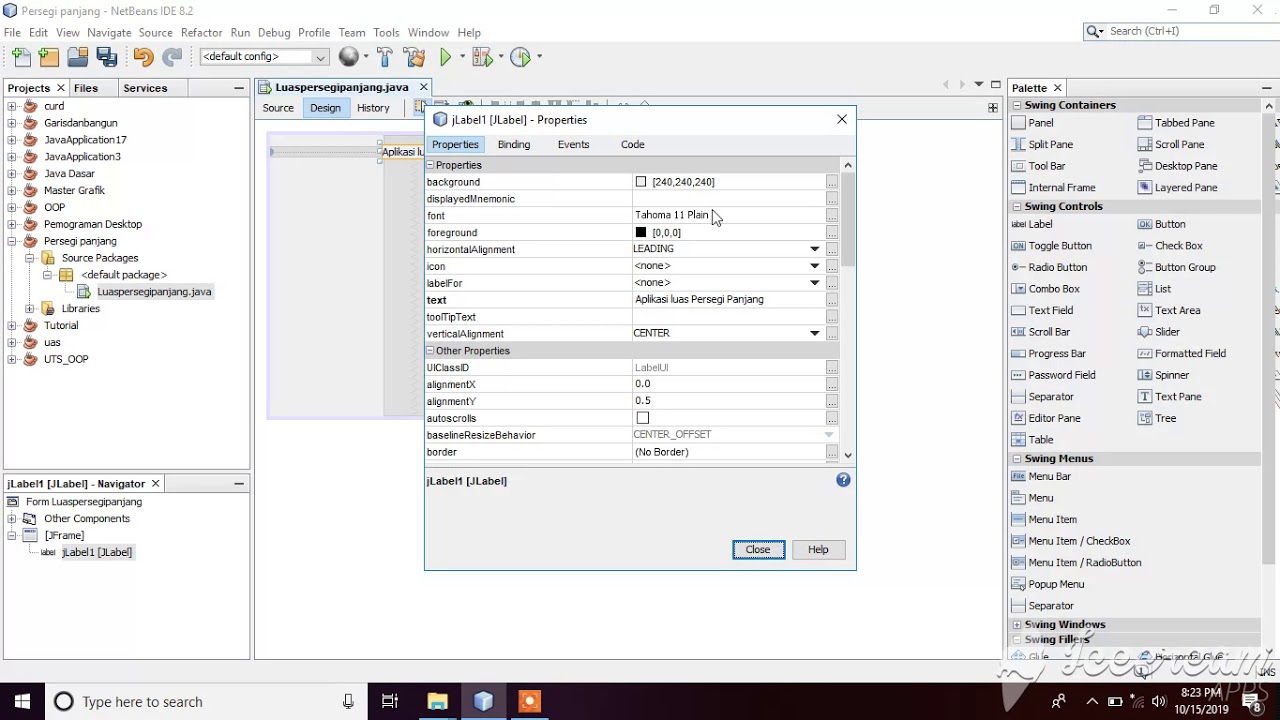Open the Services tab
The image size is (1280, 720).
coord(145,88)
